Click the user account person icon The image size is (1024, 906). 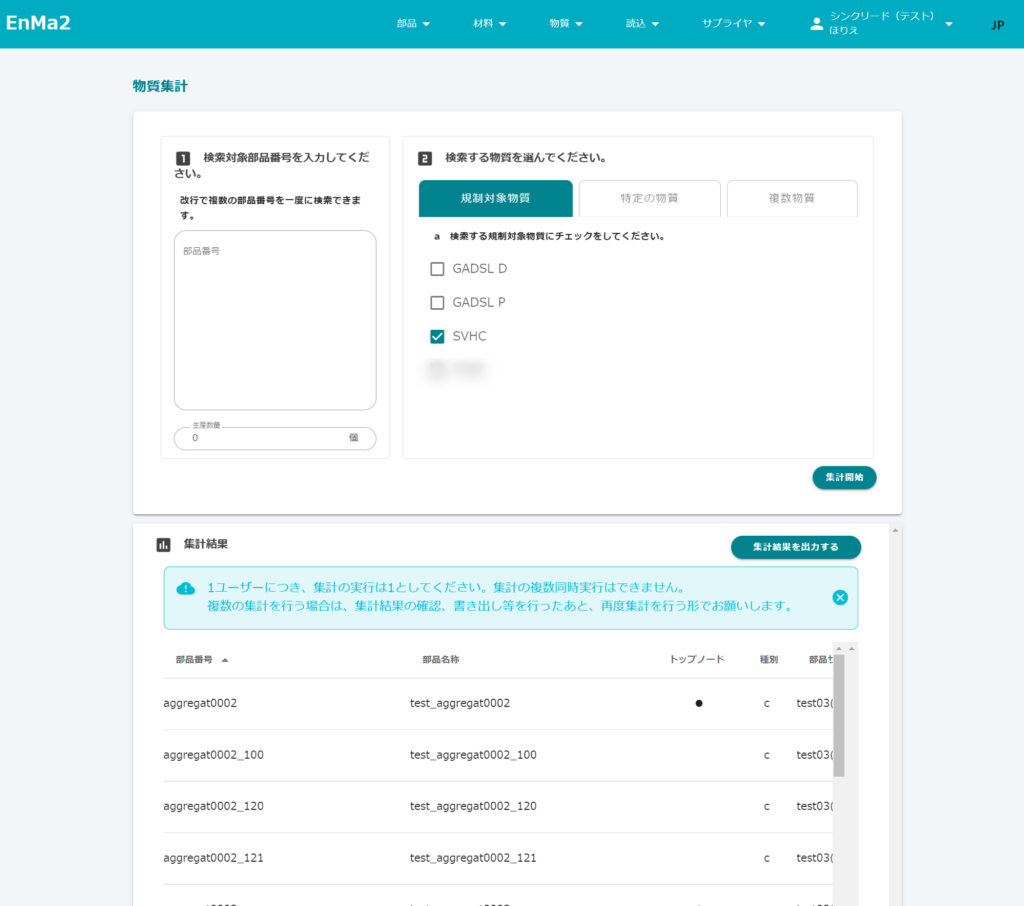click(x=816, y=24)
